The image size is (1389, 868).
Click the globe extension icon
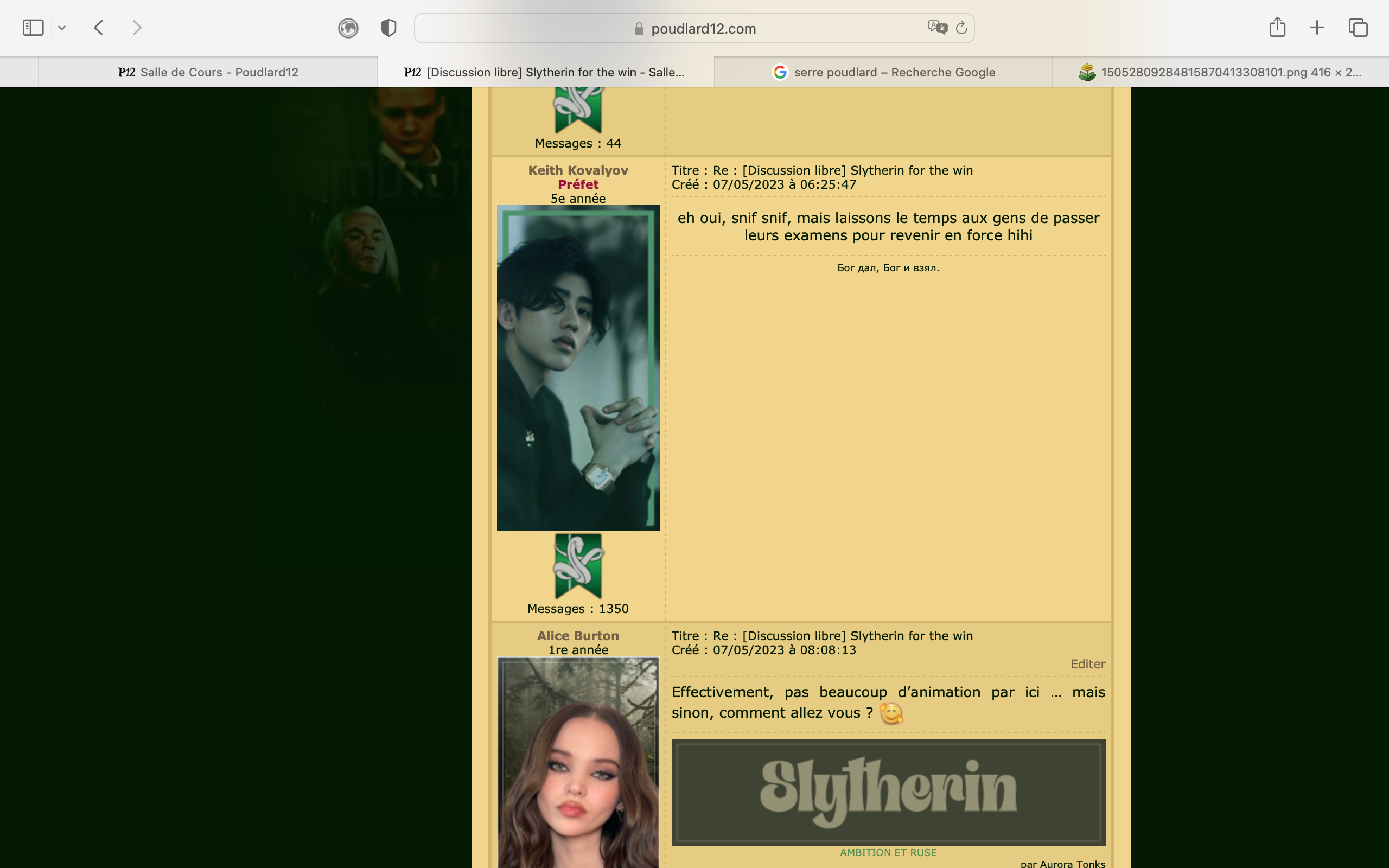(348, 28)
